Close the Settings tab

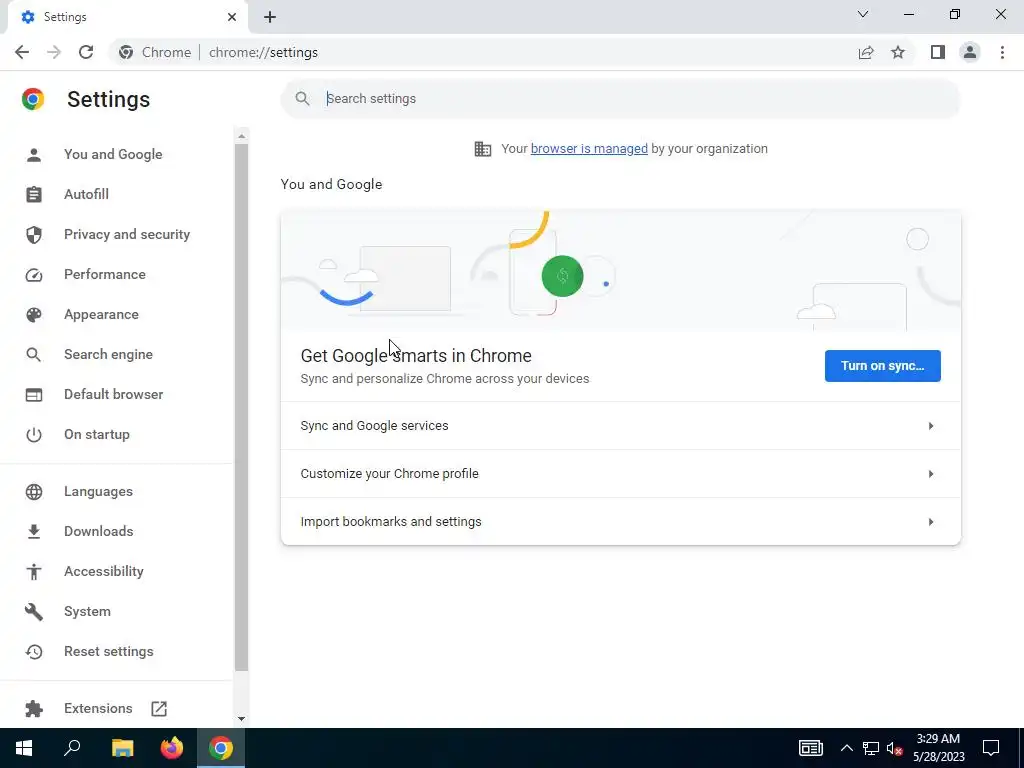[x=232, y=17]
